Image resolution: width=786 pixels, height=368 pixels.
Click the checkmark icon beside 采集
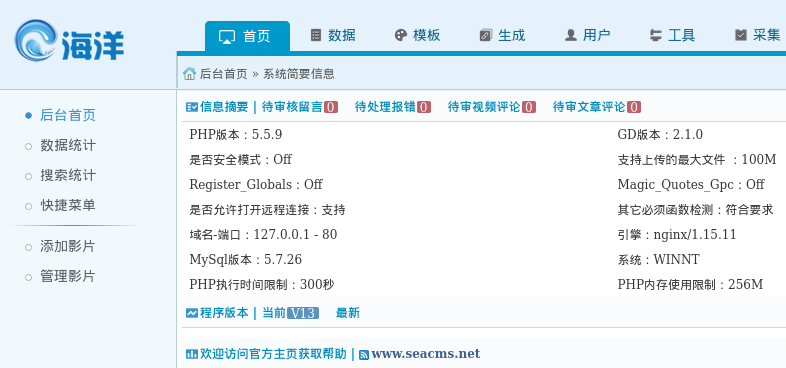740,35
